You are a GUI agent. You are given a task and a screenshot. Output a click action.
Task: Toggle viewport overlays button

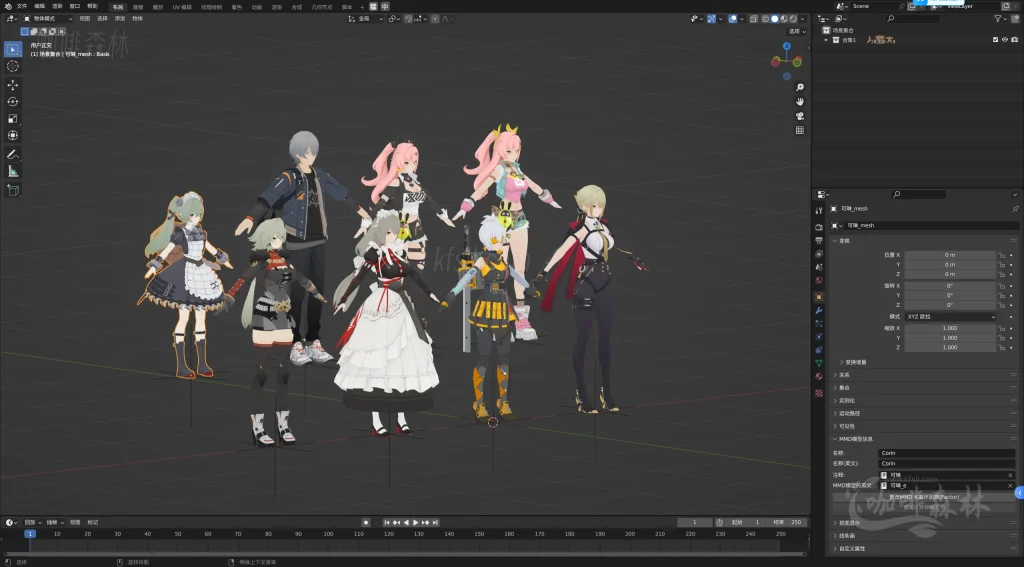(x=733, y=19)
